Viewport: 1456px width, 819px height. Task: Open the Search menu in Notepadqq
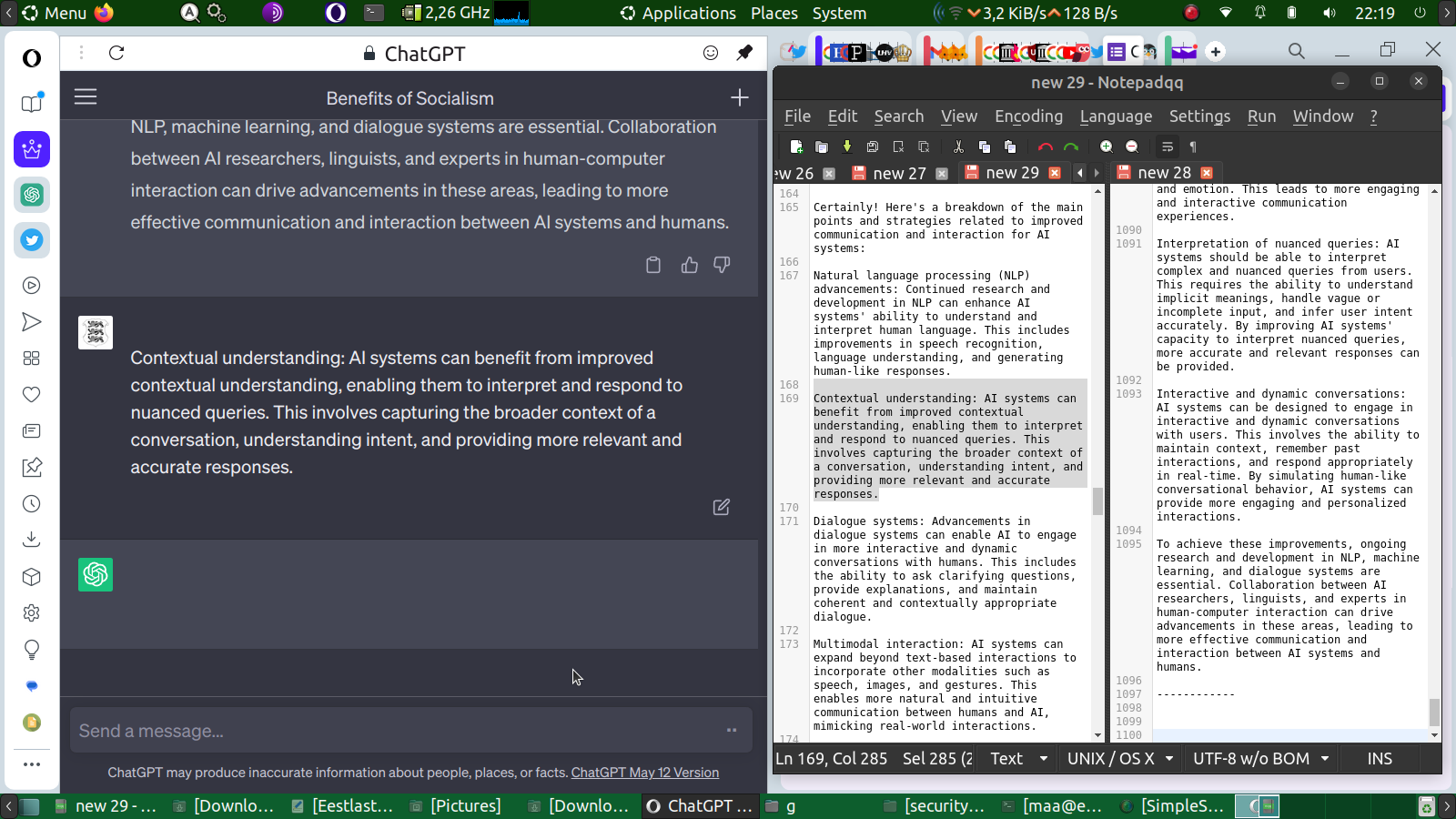899,116
